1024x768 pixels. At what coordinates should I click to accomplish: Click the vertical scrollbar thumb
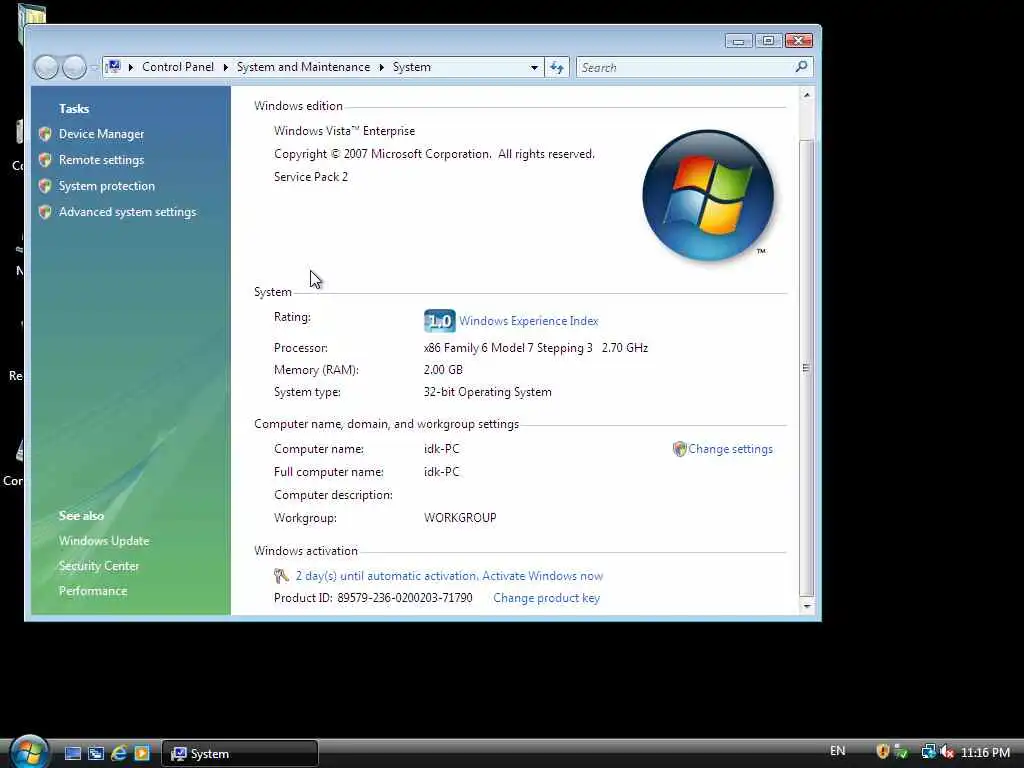click(807, 367)
